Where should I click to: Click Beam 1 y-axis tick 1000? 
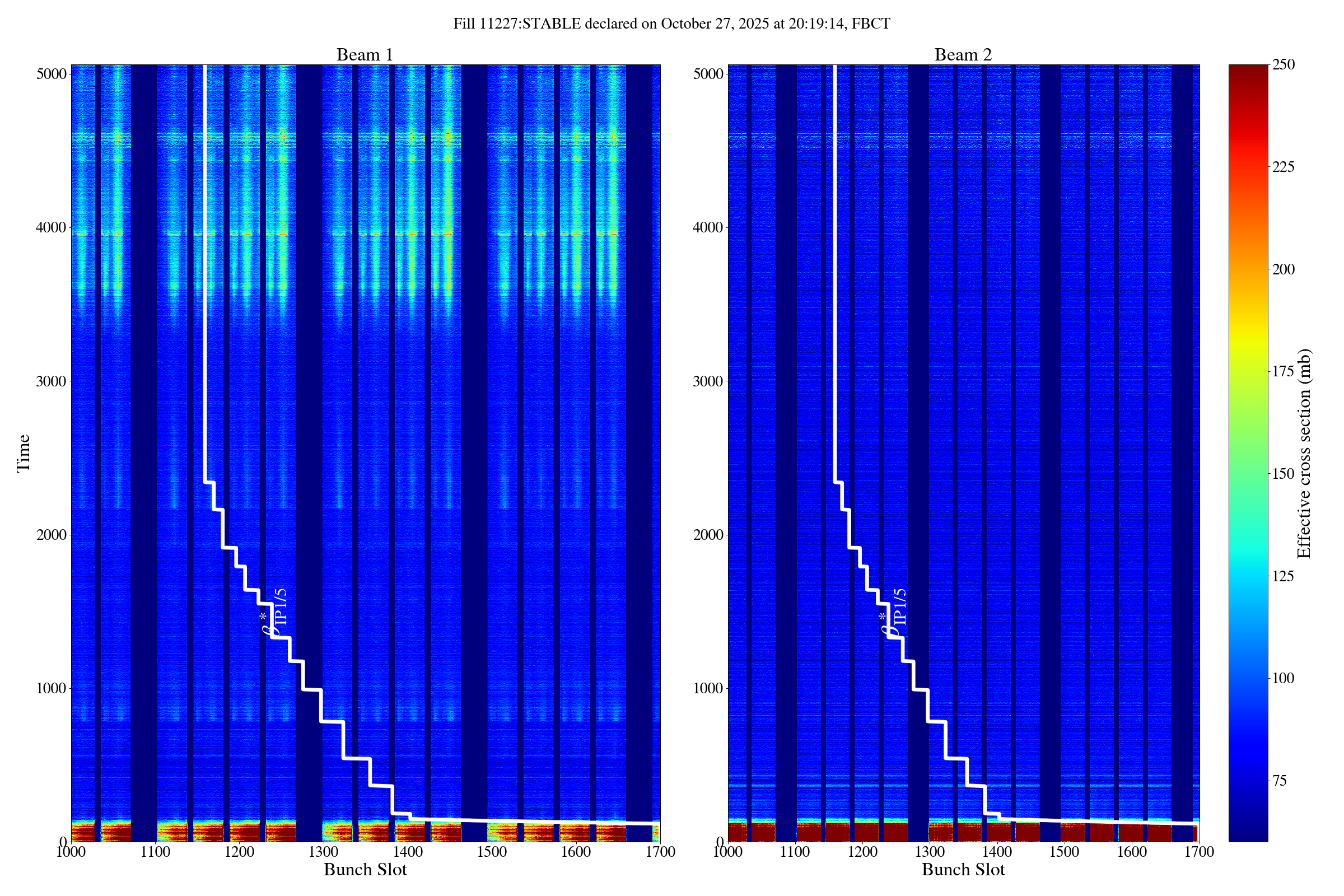point(51,688)
